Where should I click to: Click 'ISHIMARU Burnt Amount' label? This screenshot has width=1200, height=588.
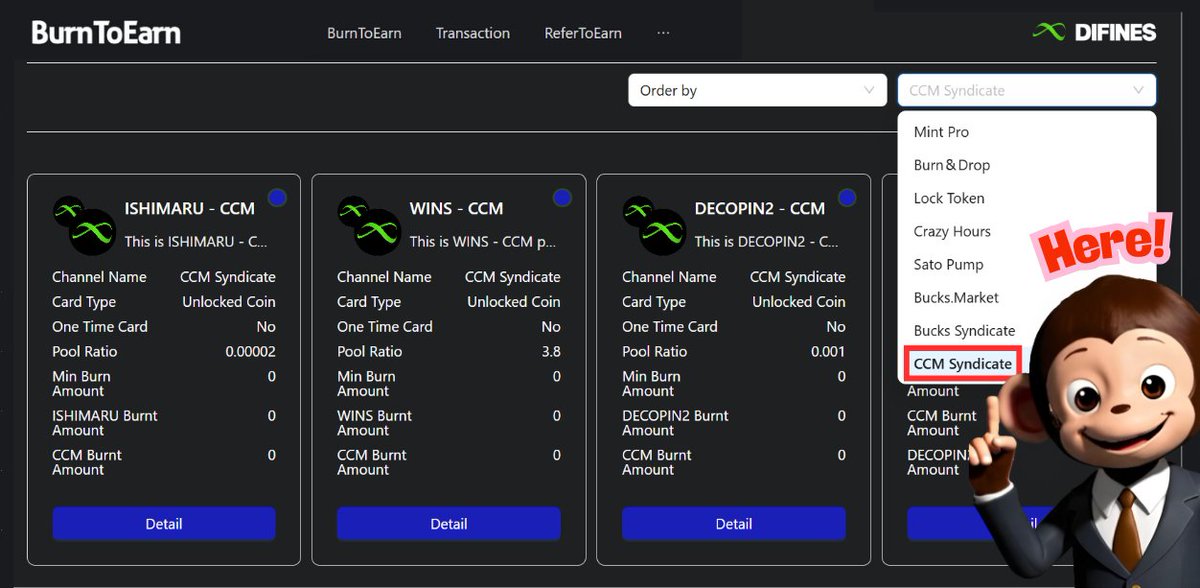(x=105, y=423)
